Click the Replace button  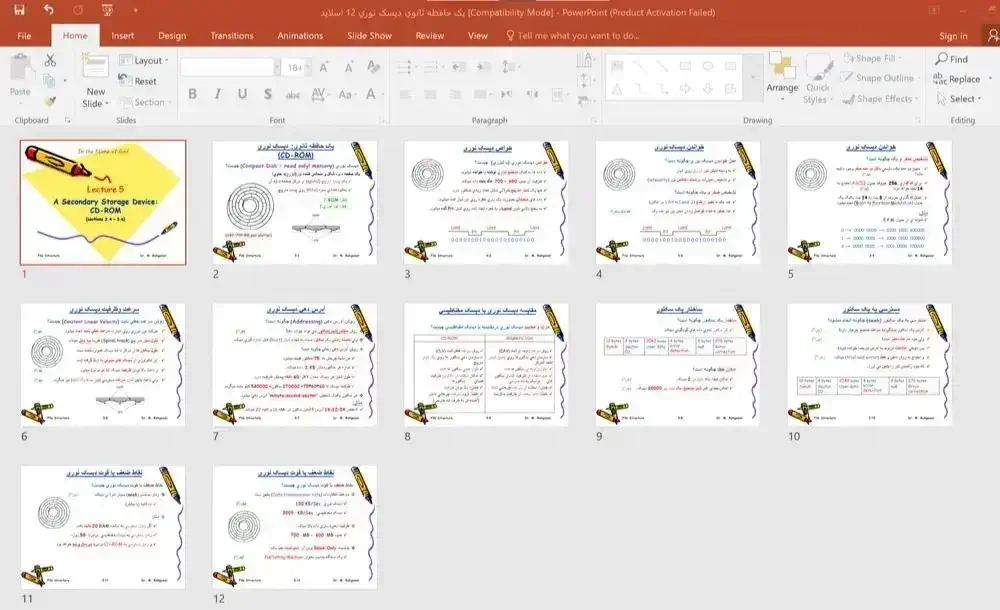[x=957, y=79]
